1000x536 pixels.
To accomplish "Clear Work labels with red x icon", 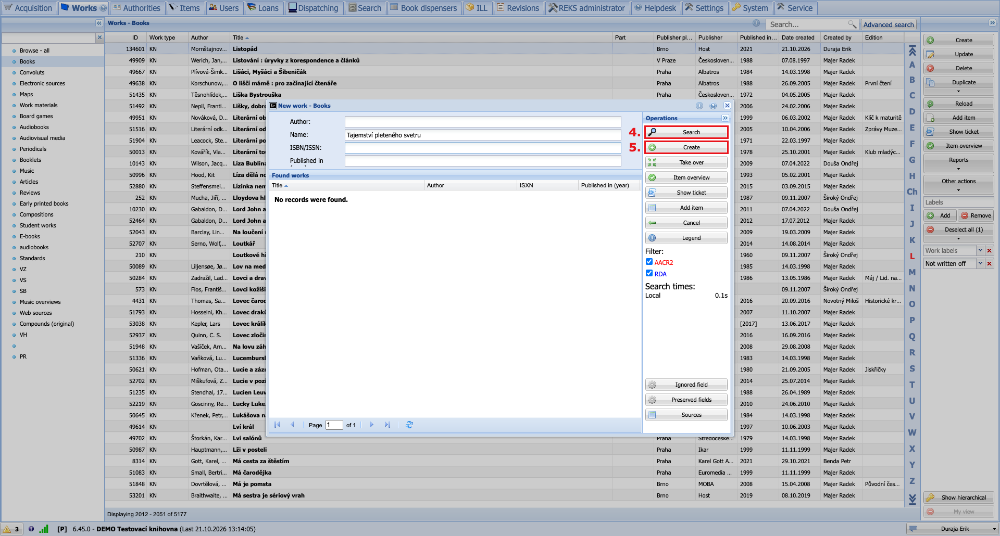I will [x=990, y=251].
